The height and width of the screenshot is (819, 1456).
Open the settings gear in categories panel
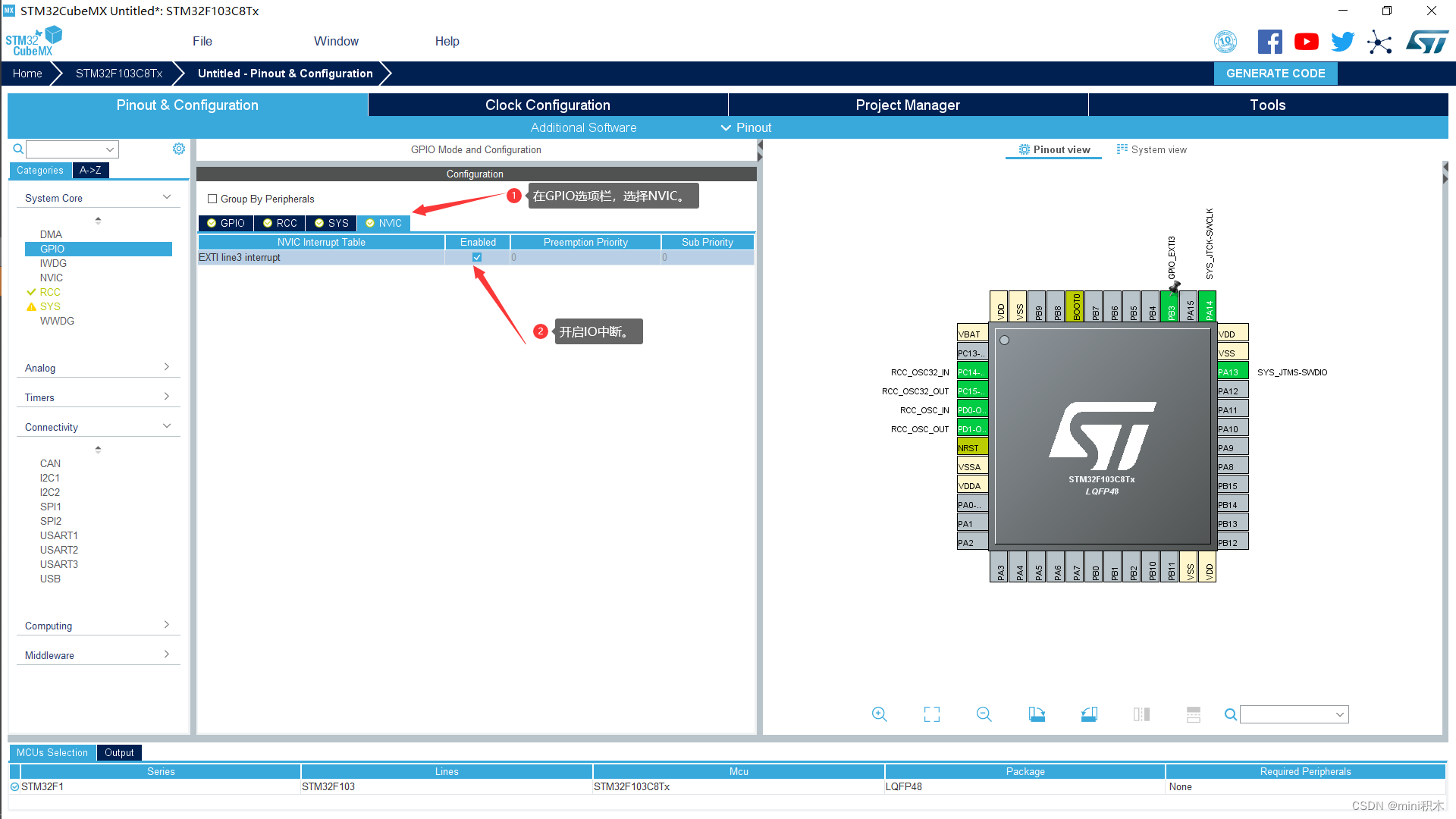[x=179, y=149]
